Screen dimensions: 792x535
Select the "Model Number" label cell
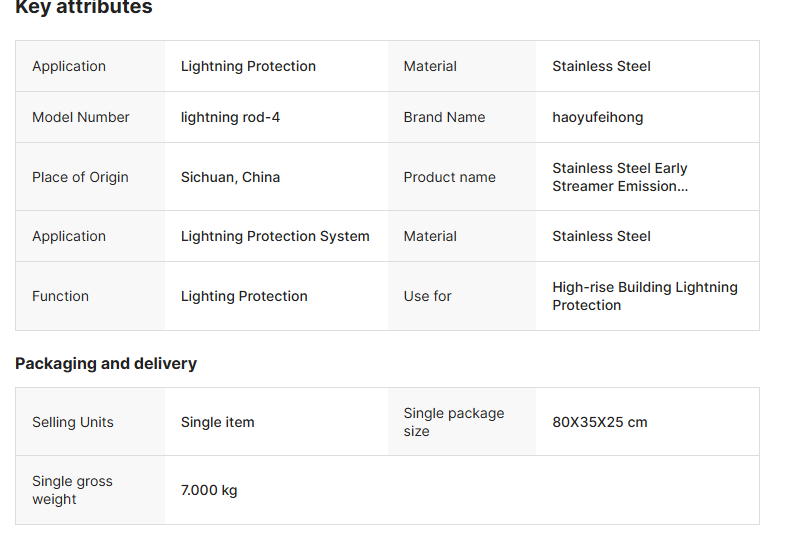click(81, 117)
